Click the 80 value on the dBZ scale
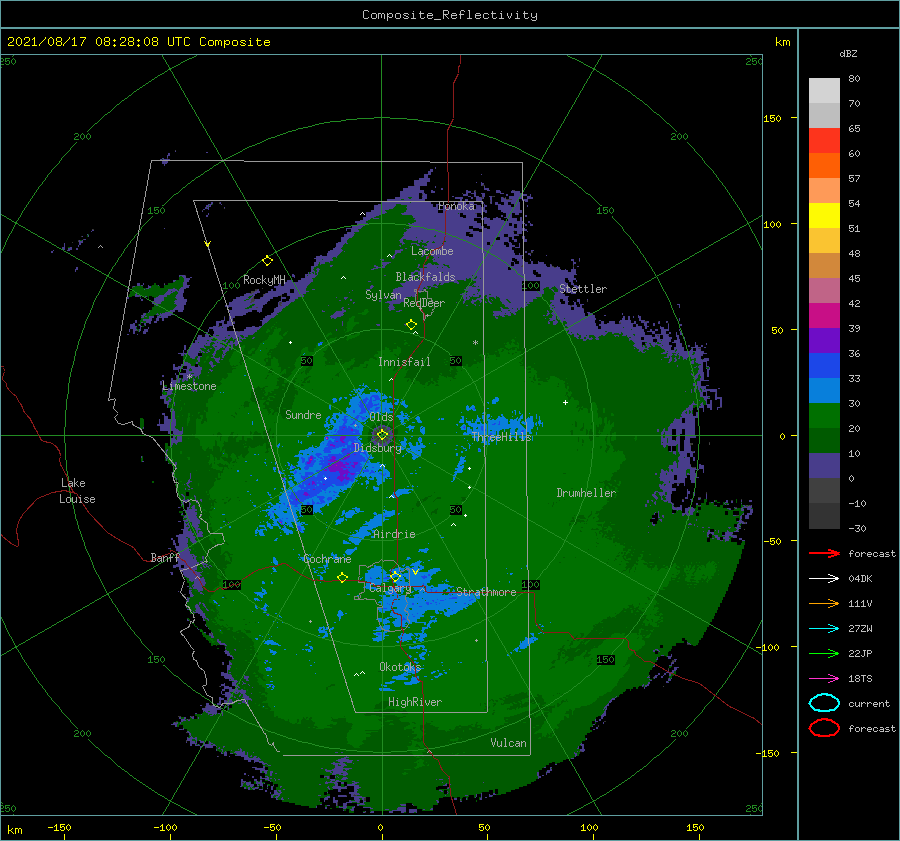The height and width of the screenshot is (841, 900). pyautogui.click(x=854, y=79)
